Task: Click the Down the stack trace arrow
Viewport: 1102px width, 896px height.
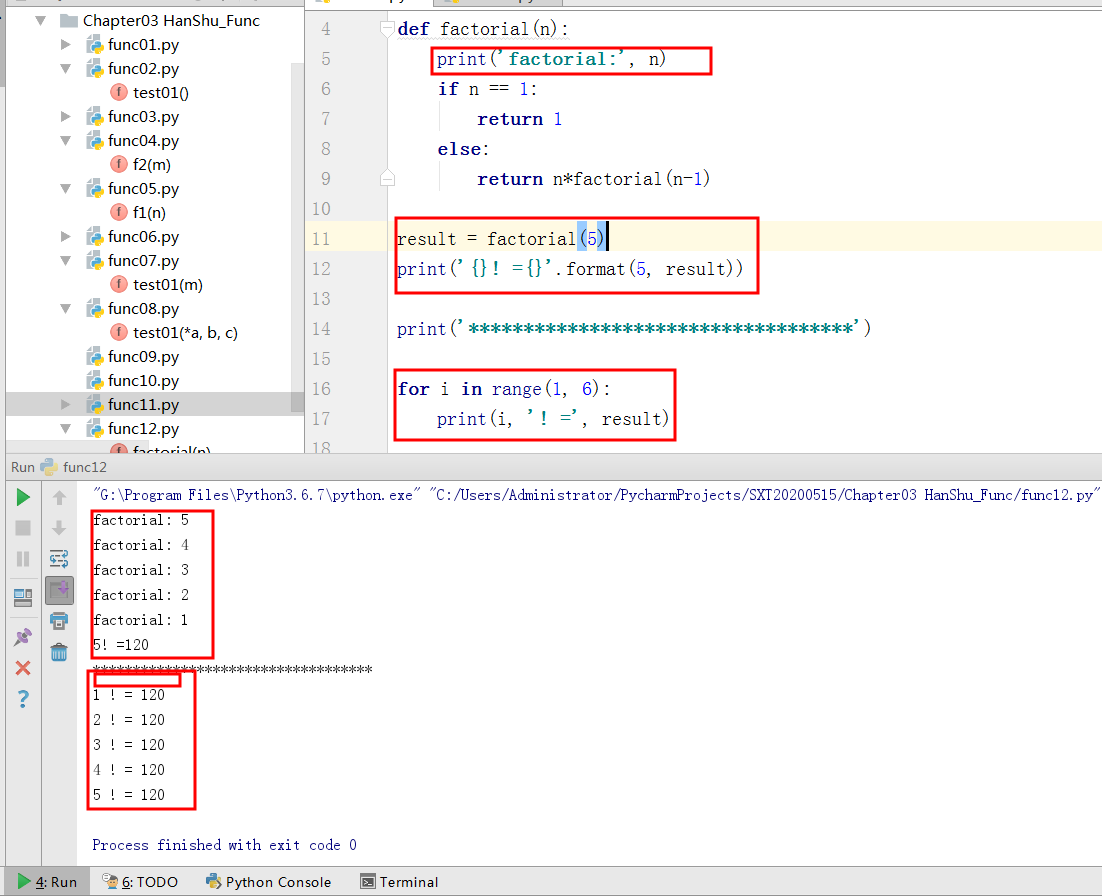Action: click(x=59, y=528)
